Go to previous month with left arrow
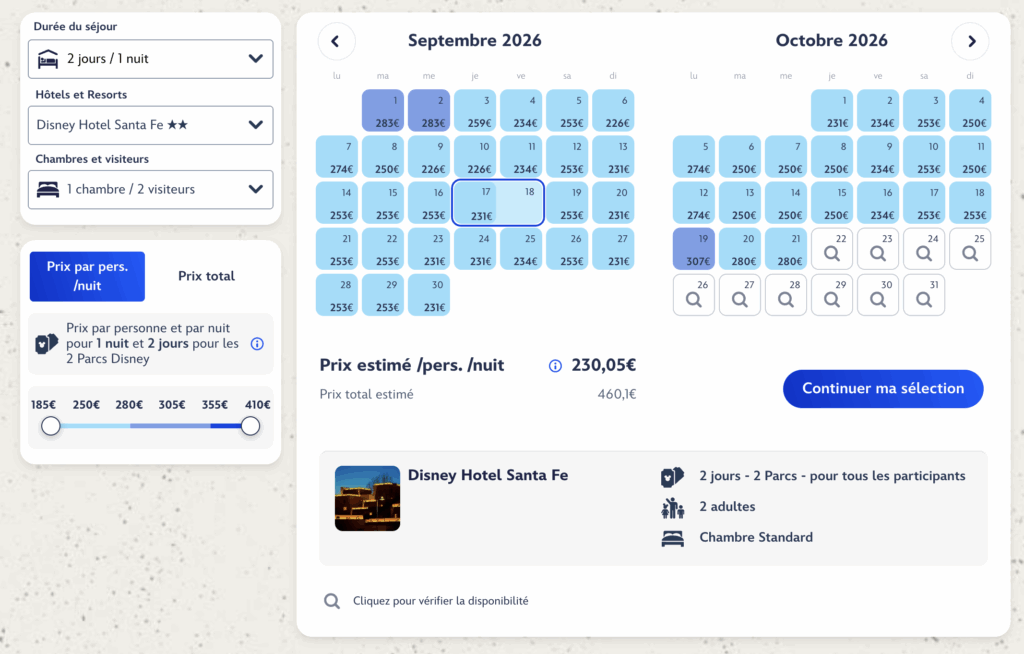This screenshot has width=1024, height=654. point(336,41)
